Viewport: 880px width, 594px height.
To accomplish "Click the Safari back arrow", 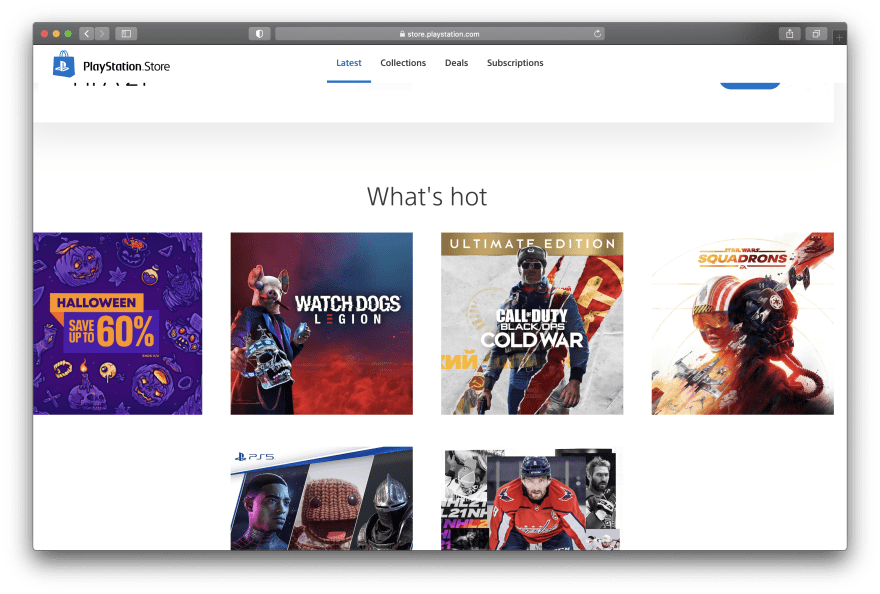I will coord(86,34).
